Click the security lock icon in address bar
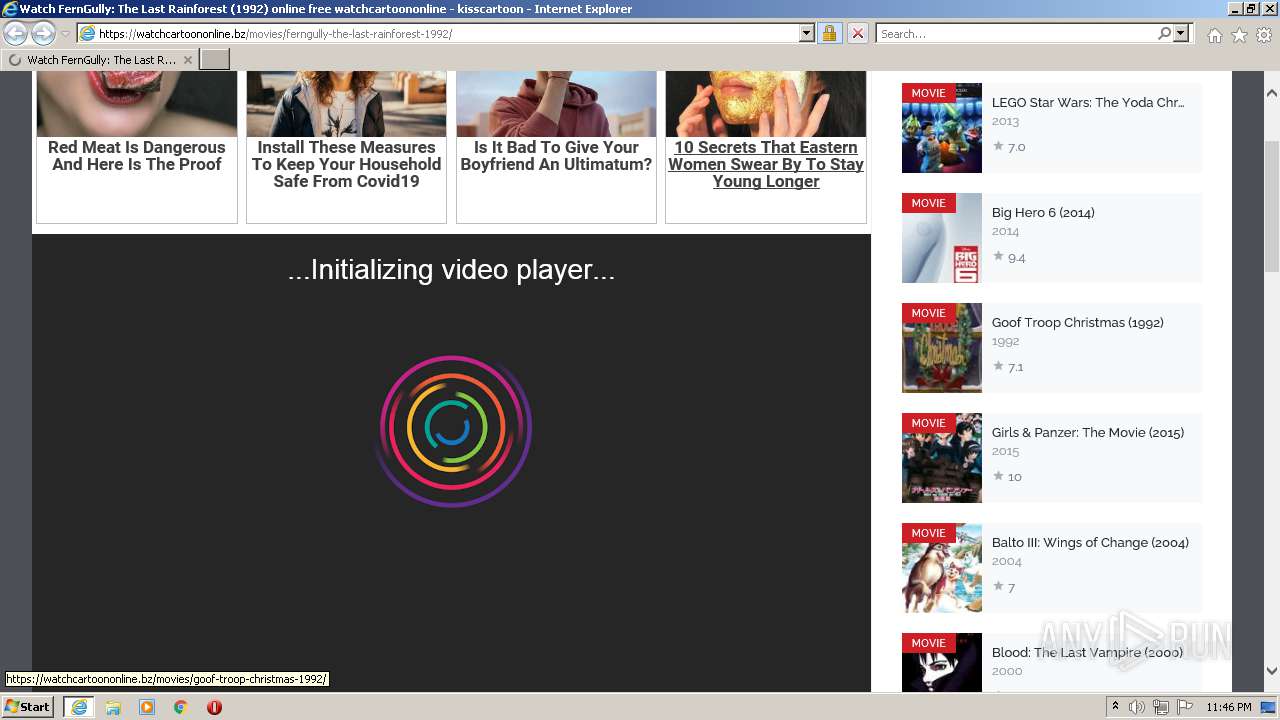The image size is (1280, 720). [829, 33]
